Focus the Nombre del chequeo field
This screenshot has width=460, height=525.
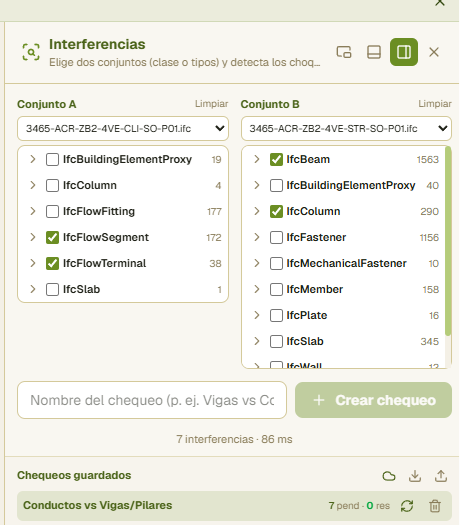click(152, 400)
